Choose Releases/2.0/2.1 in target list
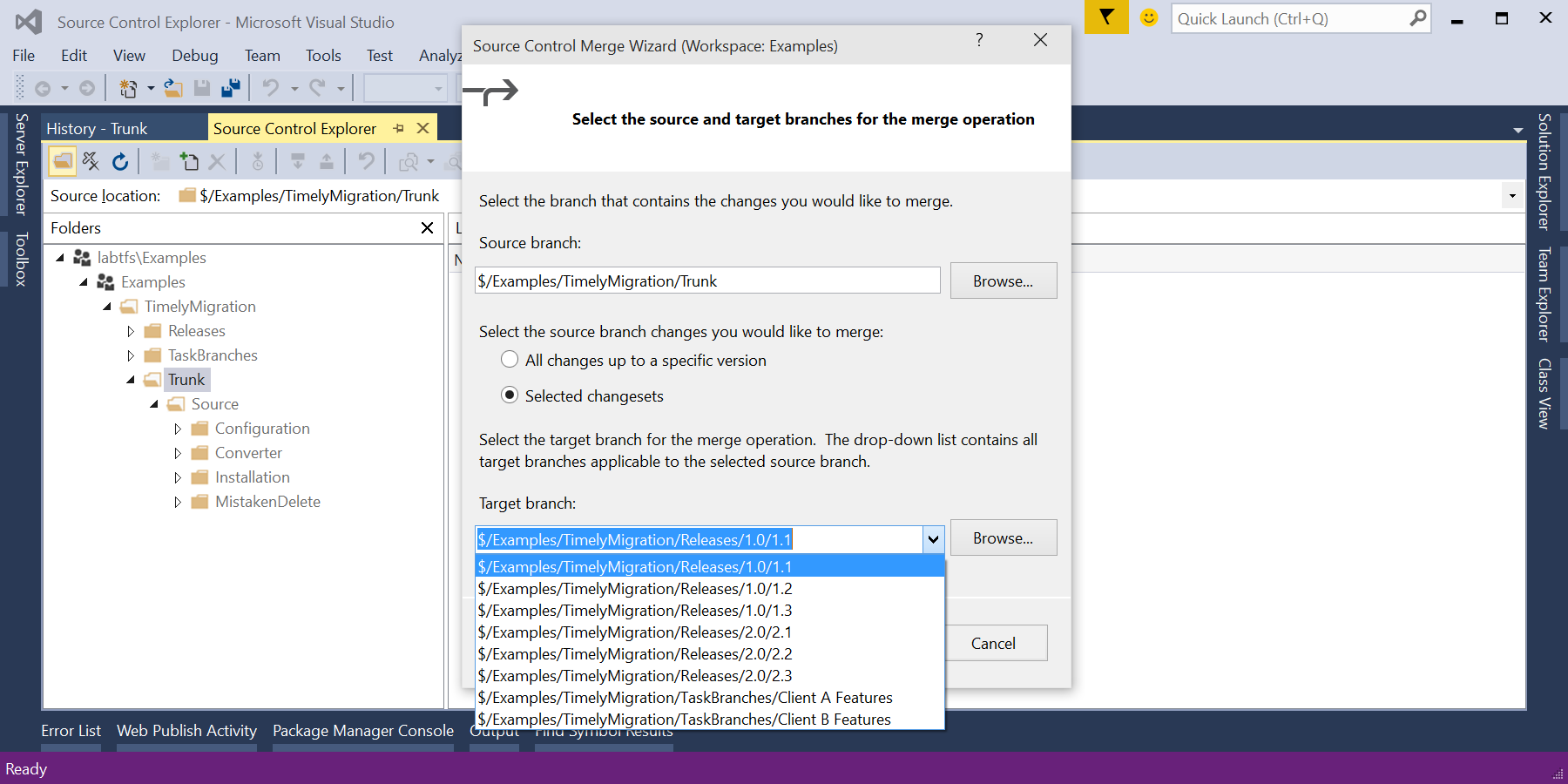Screen dimensions: 1568x784 (x=710, y=632)
